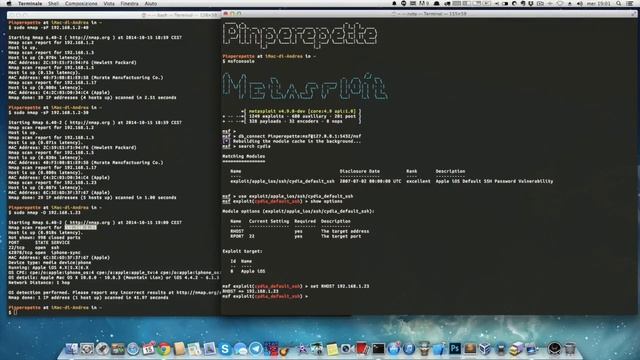Click 'sudo nmap -O 192.168.1.23' command

pos(47,212)
